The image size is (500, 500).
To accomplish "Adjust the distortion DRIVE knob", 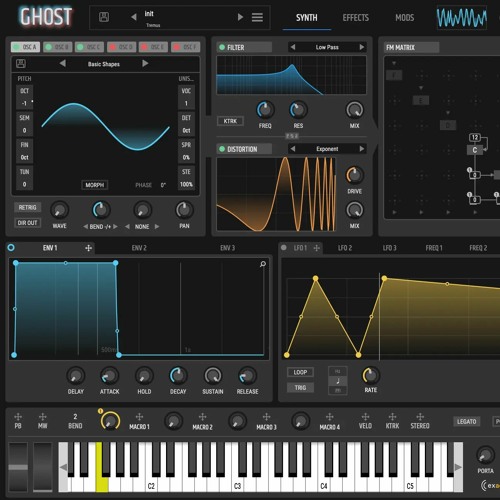I will pyautogui.click(x=354, y=175).
